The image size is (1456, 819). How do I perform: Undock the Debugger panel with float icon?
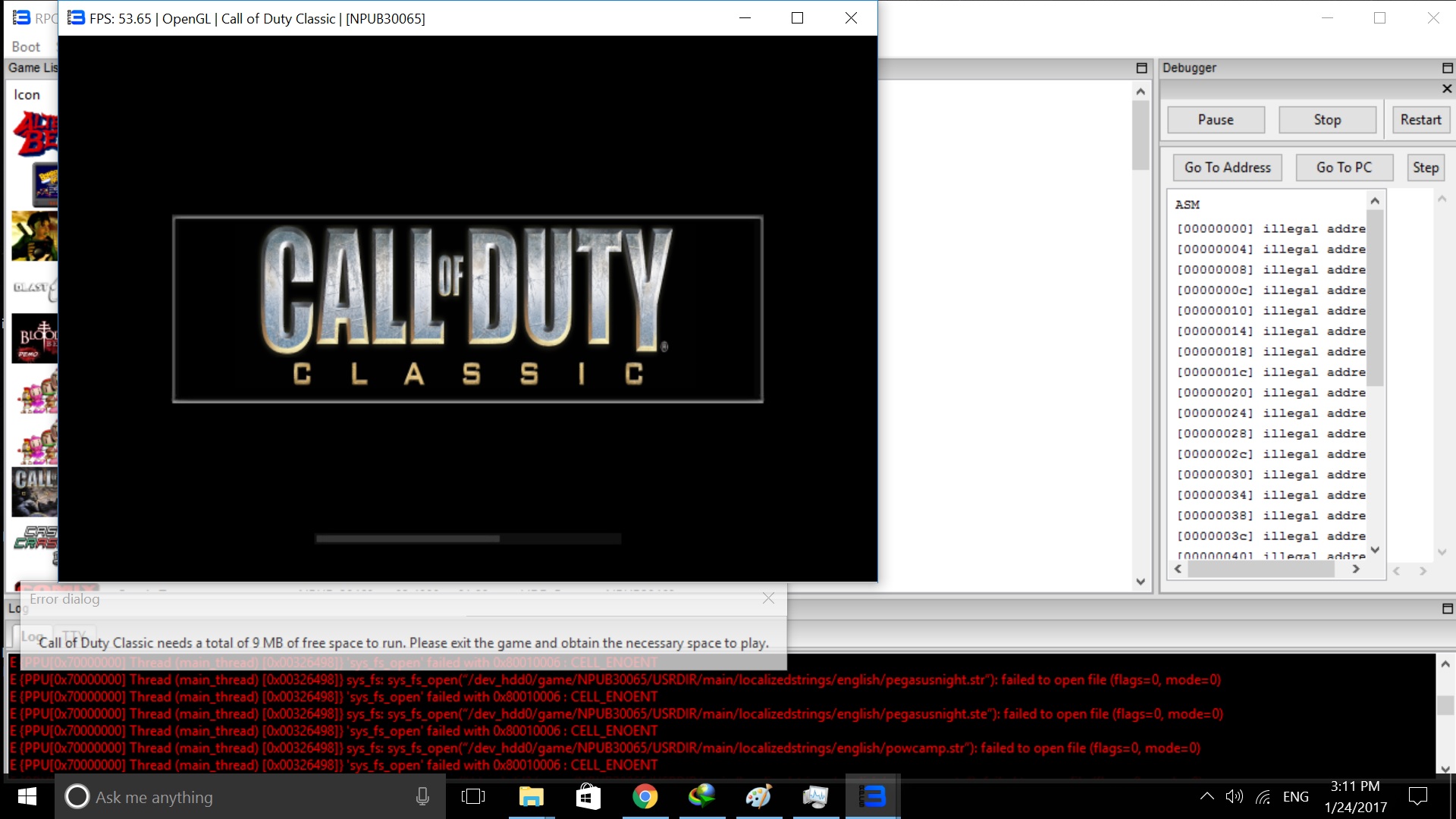1447,68
